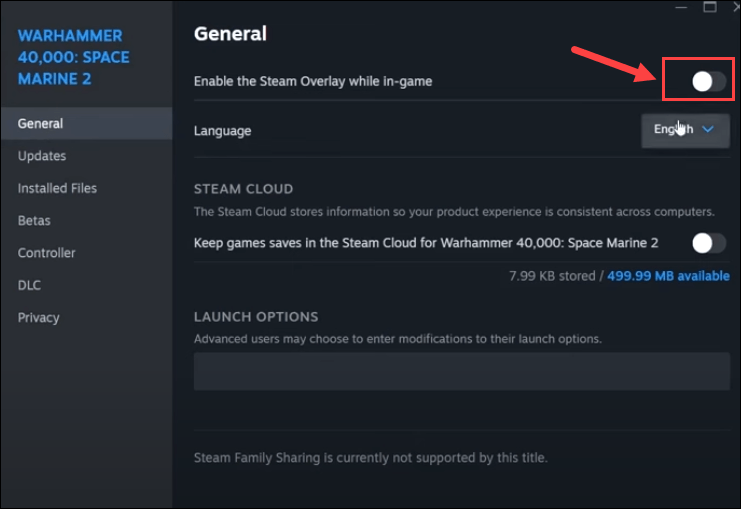Click the 7.99 KB stored text
Image resolution: width=741 pixels, height=509 pixels.
[x=553, y=276]
